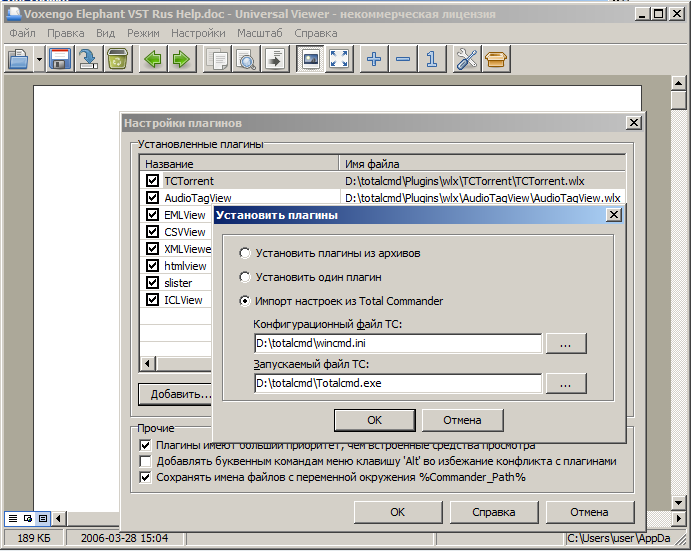Click the Zoom in plus icon
This screenshot has height=551, width=691.
[374, 59]
